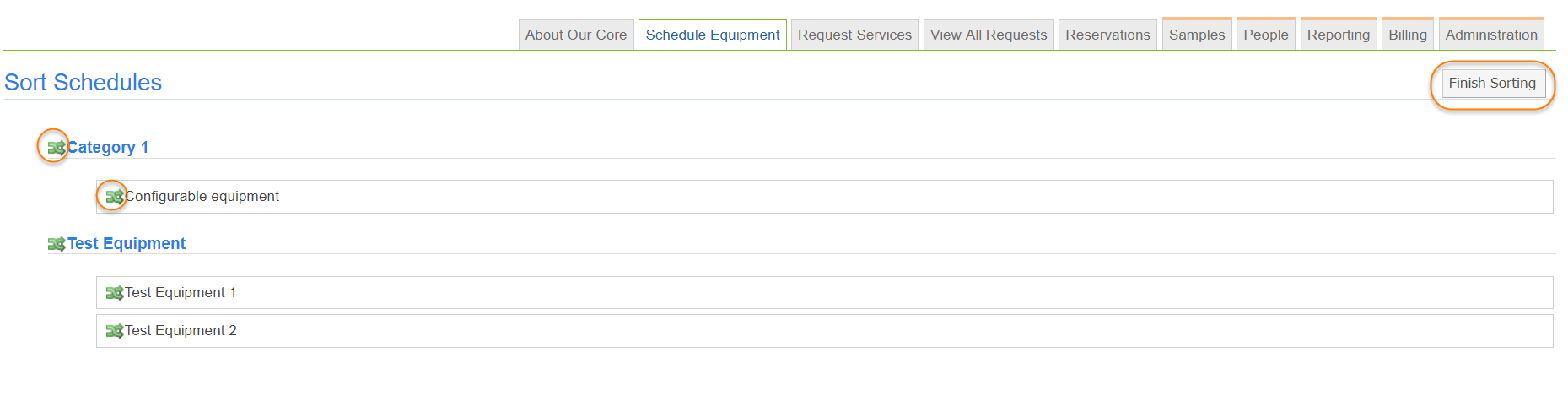Click the sort handle icon beside Category 1
Screen dimensions: 1568x407
pos(56,148)
